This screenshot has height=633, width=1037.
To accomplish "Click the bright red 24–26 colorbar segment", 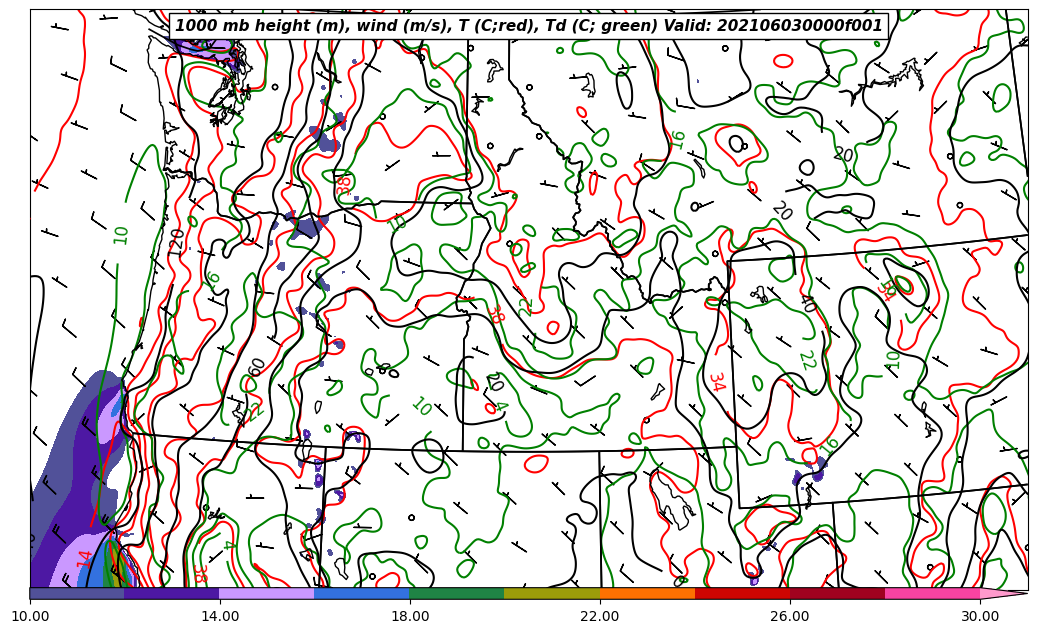I will [742, 593].
